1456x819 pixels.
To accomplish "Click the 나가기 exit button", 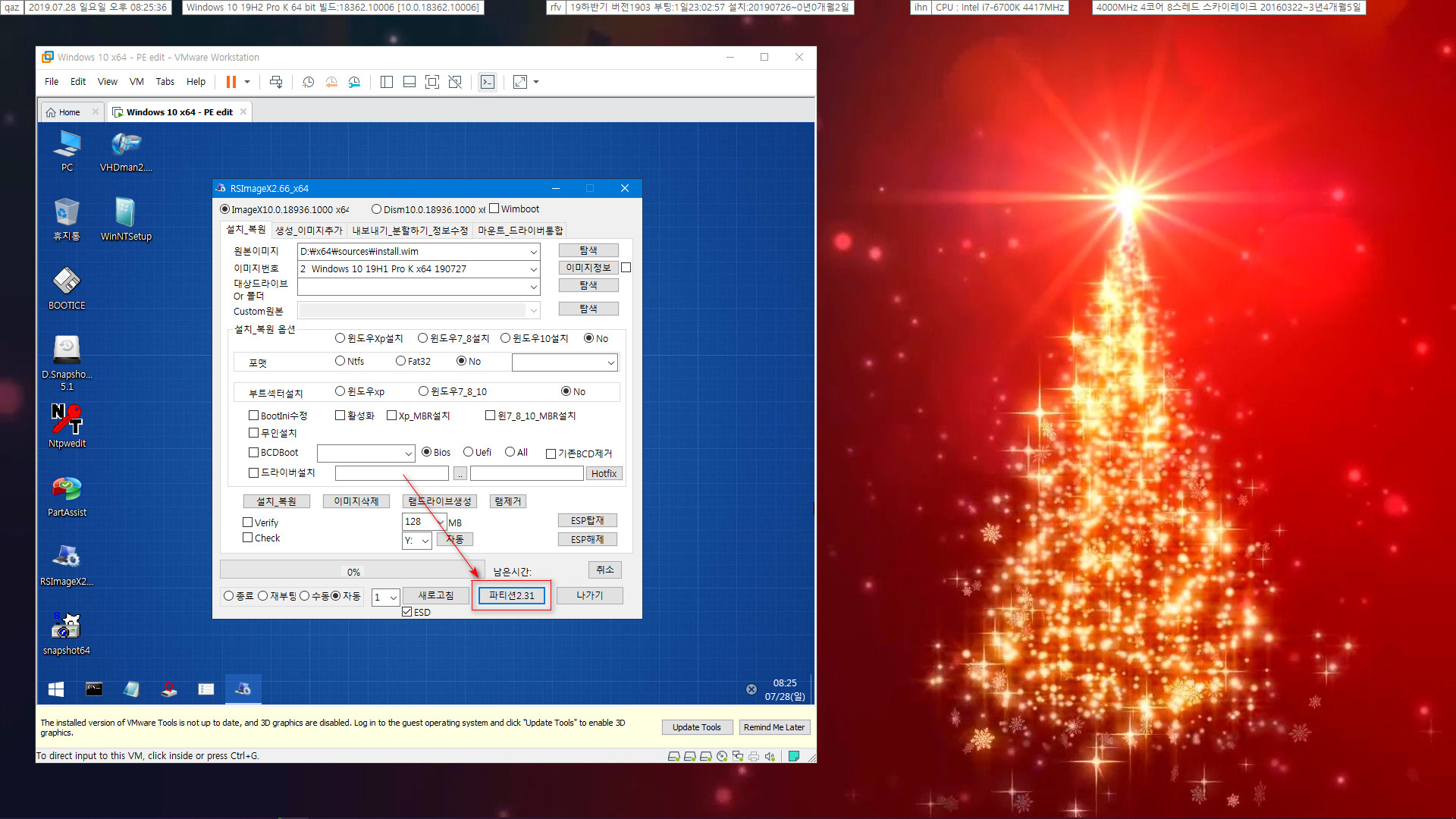I will point(590,595).
